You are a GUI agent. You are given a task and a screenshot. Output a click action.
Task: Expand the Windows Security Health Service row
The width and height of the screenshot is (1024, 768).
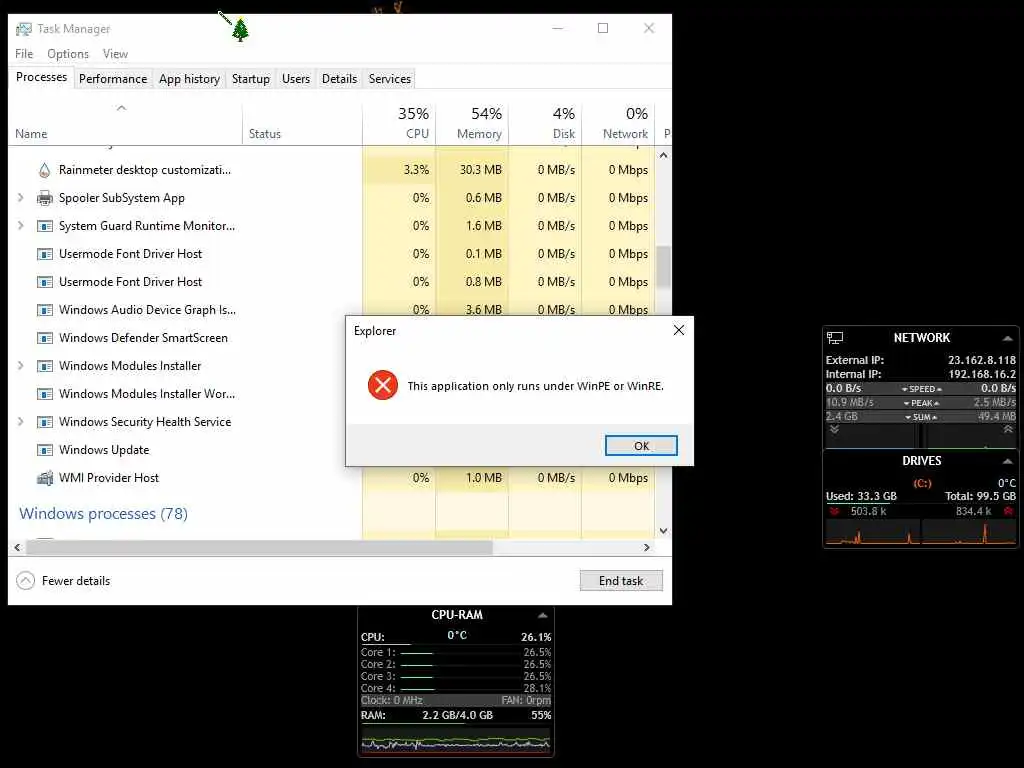[x=20, y=423]
